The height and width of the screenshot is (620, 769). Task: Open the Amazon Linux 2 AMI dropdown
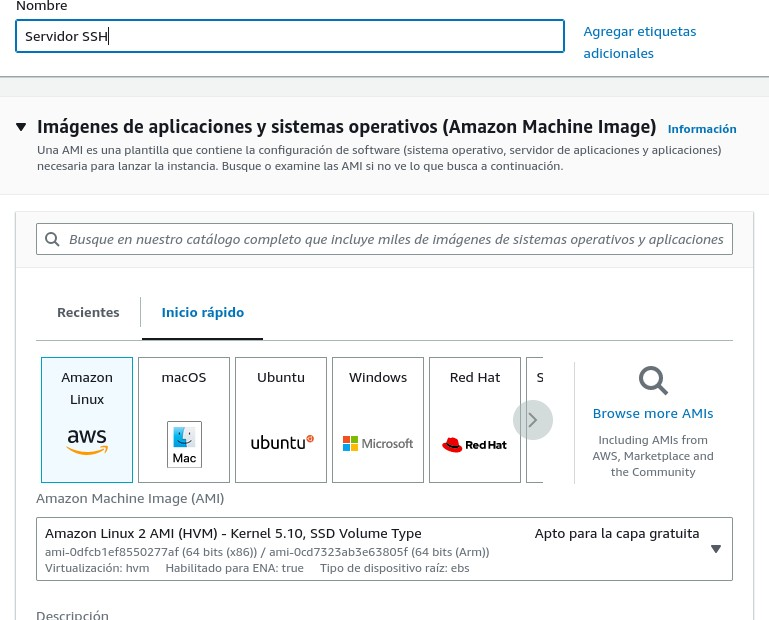click(384, 549)
